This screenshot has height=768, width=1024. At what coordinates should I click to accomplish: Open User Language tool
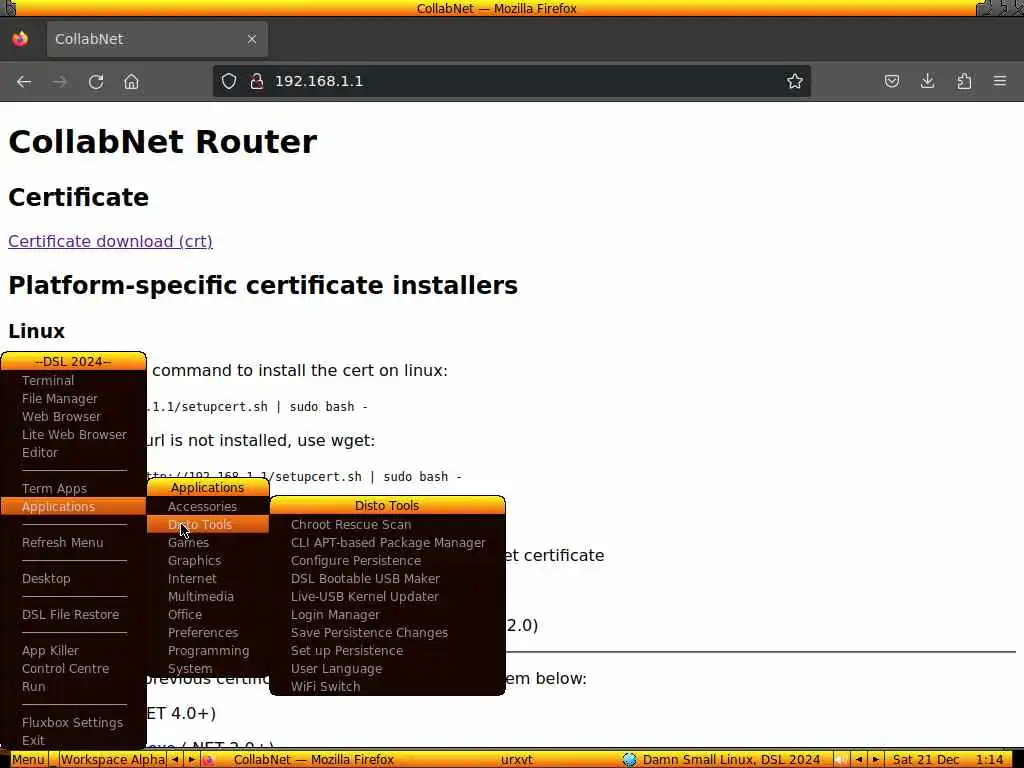[x=387, y=668]
